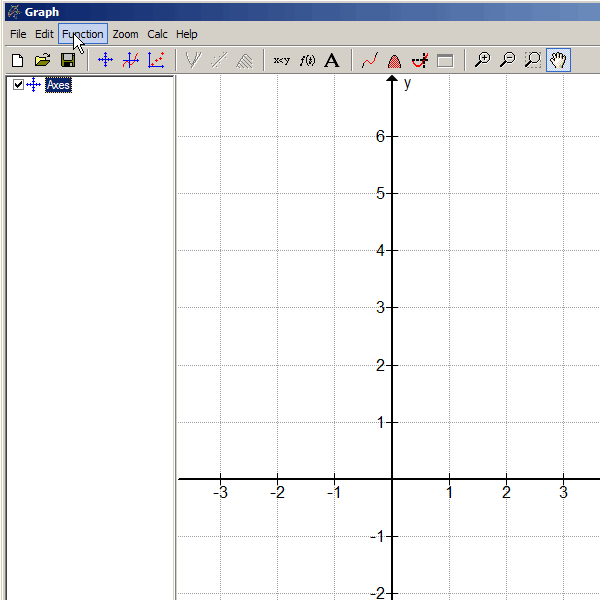This screenshot has width=600, height=600.
Task: Select the Axes item in the list
Action: pos(58,85)
